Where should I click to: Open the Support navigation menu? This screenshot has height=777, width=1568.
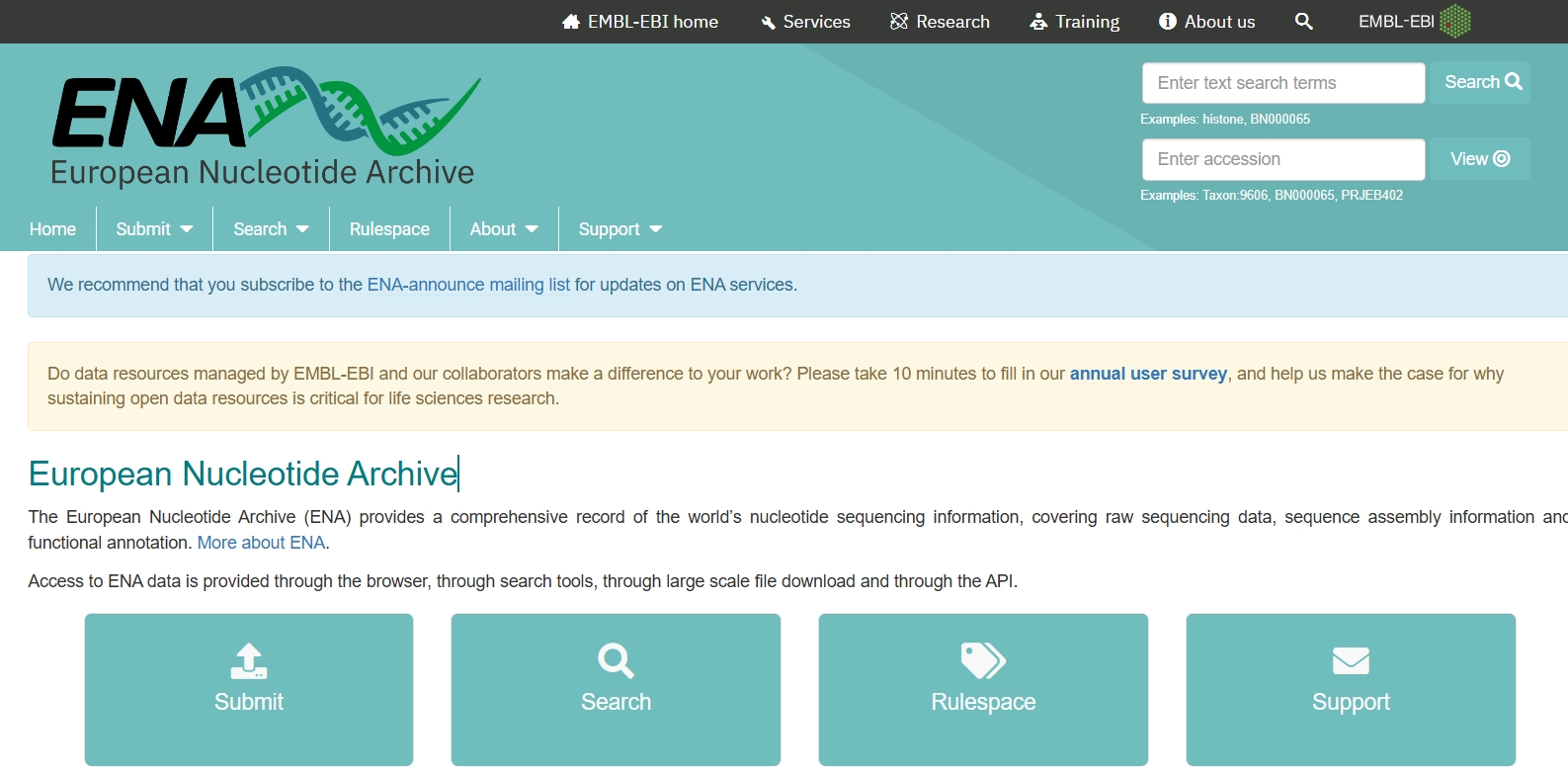pyautogui.click(x=619, y=229)
